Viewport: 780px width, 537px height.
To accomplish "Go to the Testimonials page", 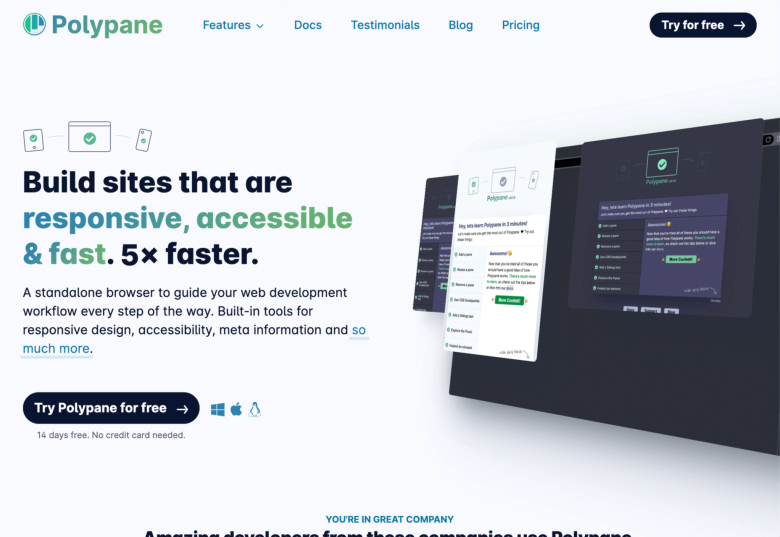I will coord(385,25).
